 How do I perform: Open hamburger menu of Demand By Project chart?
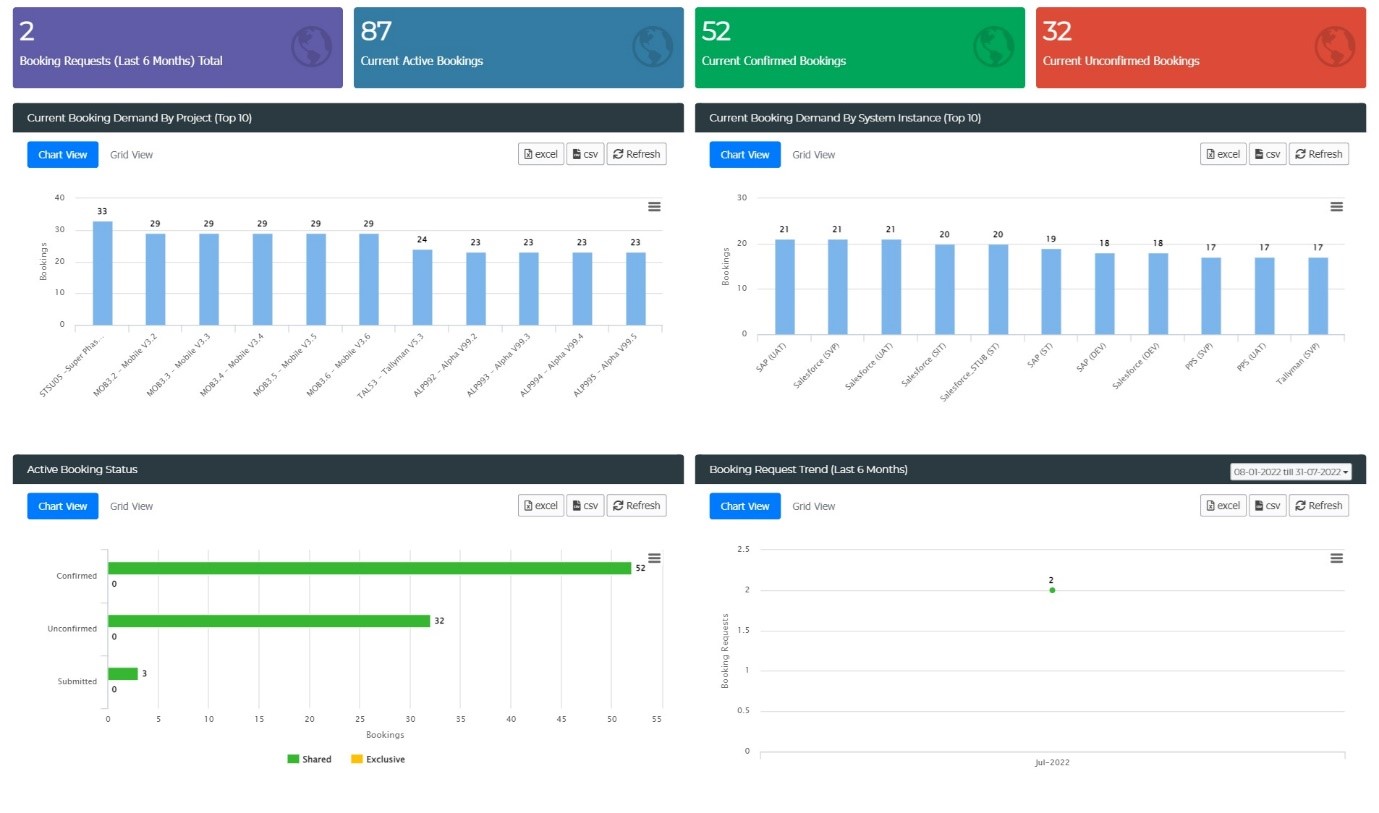point(654,206)
